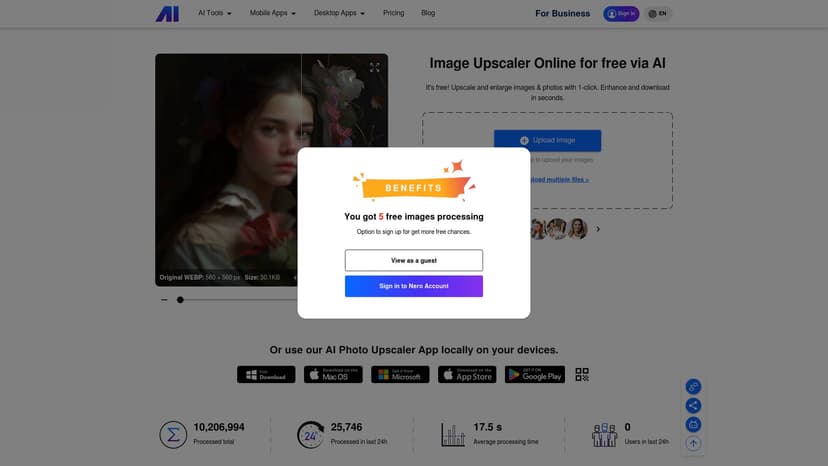This screenshot has height=466, width=828.
Task: Click Sign in to Nero Account button
Action: click(413, 286)
